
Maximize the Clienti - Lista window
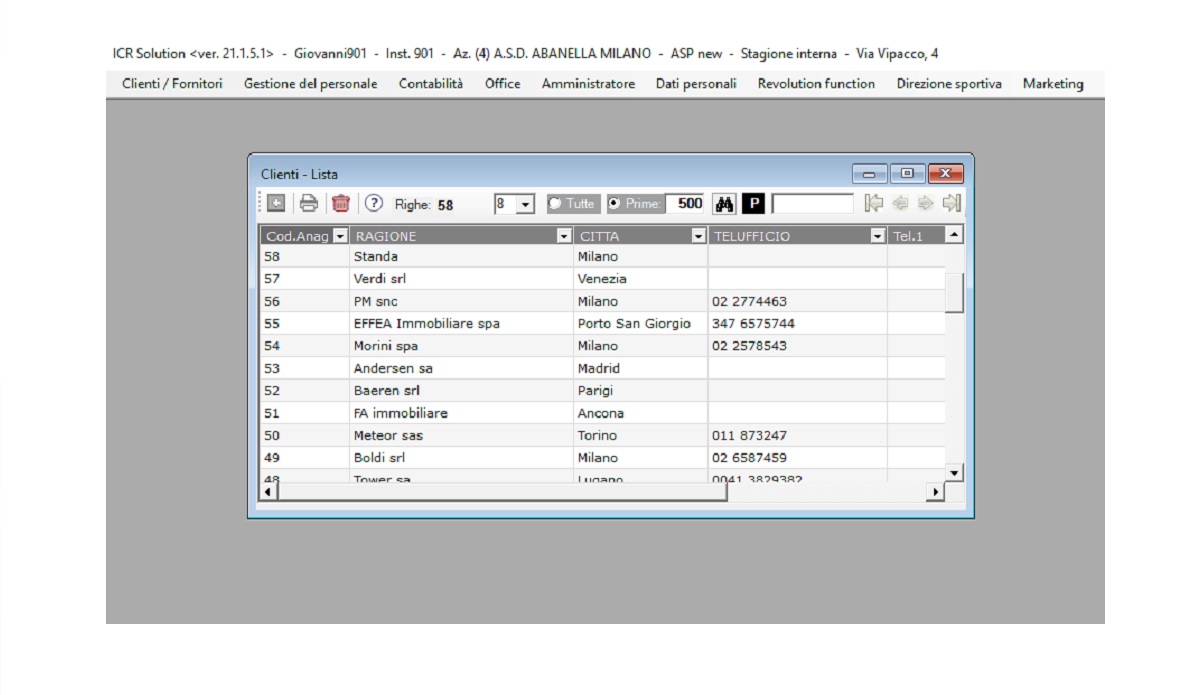point(907,174)
